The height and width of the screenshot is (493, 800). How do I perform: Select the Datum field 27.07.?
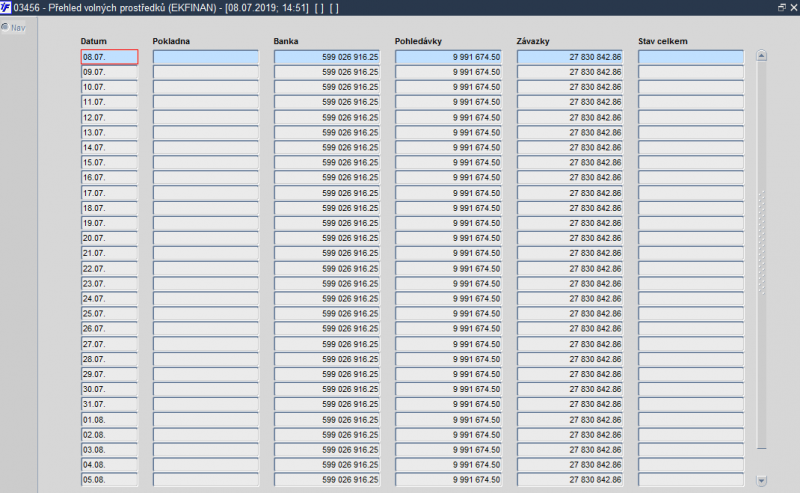coord(109,344)
